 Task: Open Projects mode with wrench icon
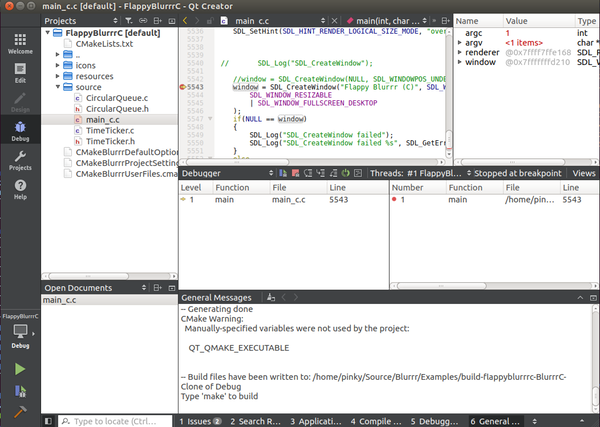[20, 158]
